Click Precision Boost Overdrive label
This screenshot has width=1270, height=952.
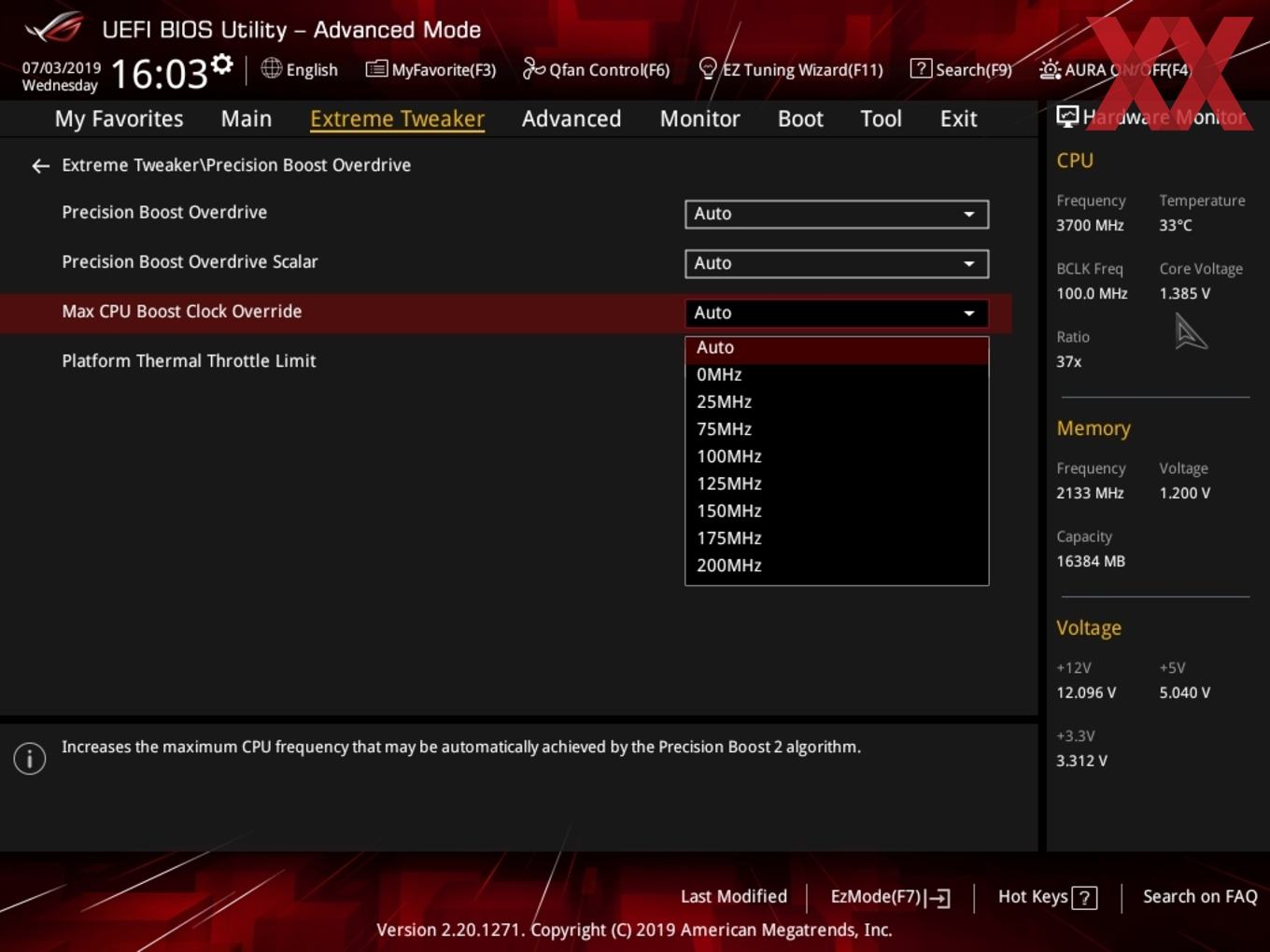[164, 213]
